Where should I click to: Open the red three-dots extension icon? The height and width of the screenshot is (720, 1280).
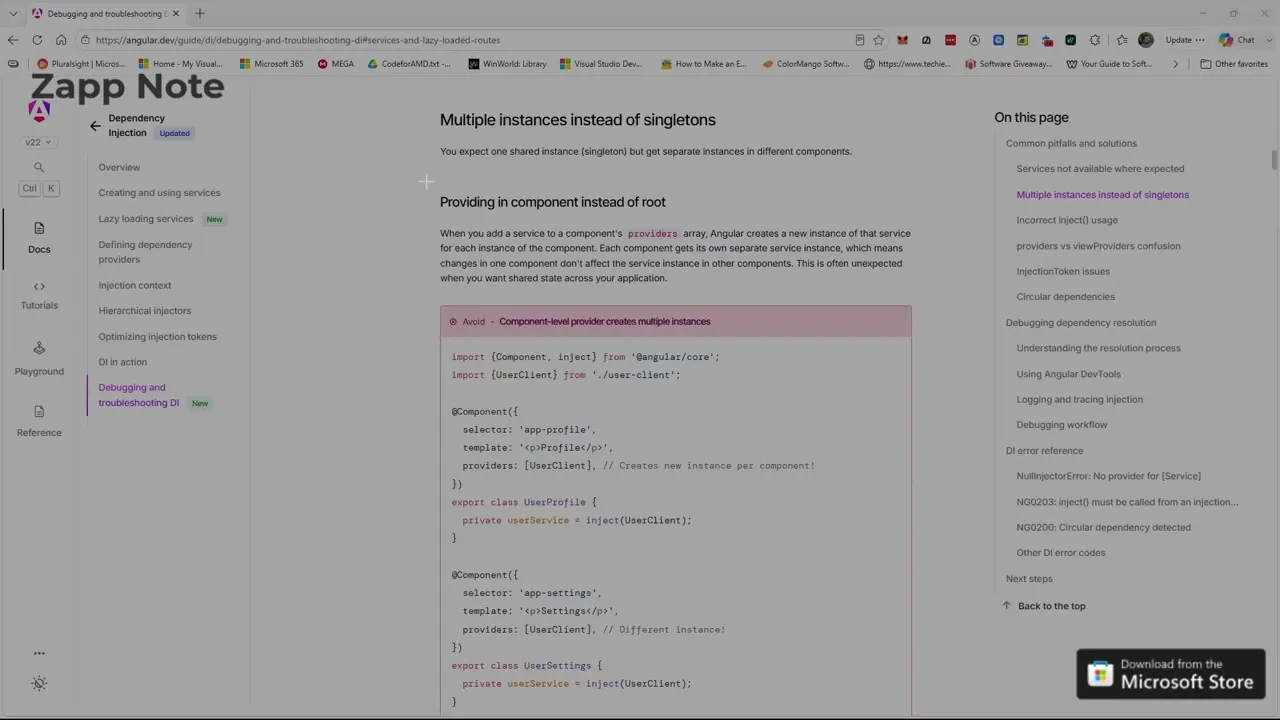pyautogui.click(x=950, y=40)
